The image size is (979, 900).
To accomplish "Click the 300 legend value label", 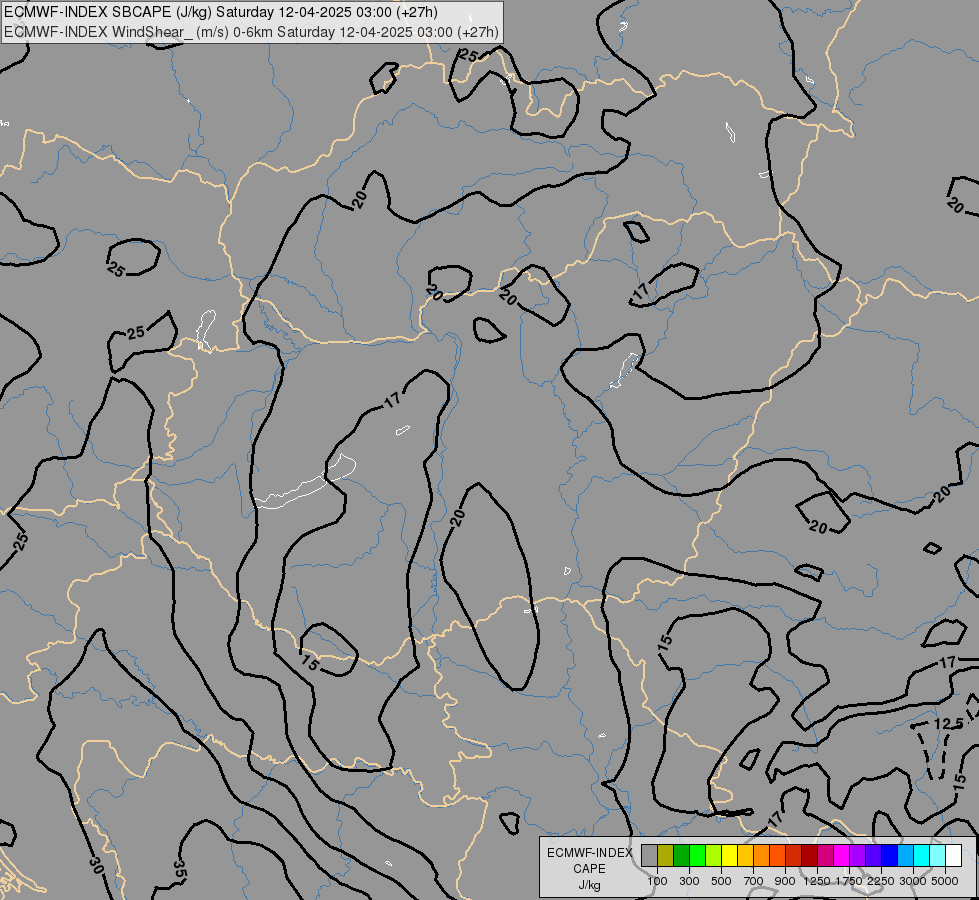I will pyautogui.click(x=689, y=881).
